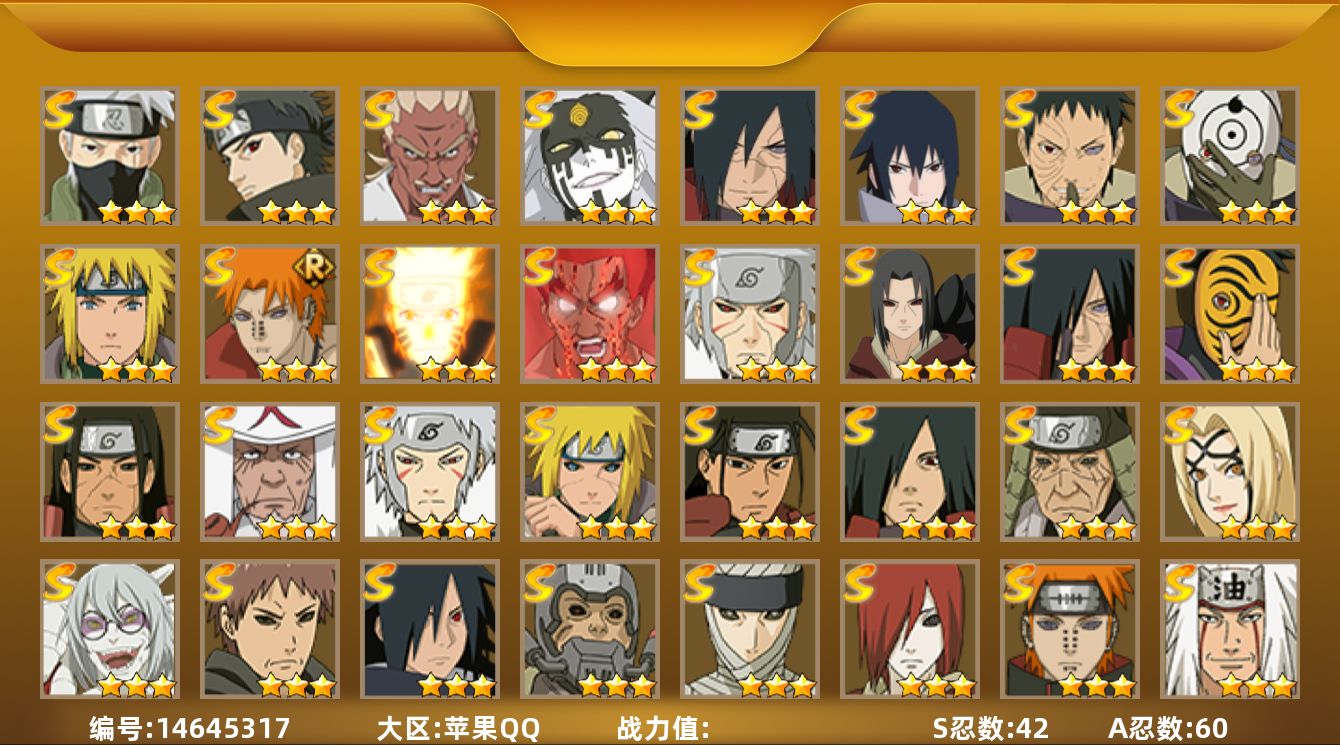This screenshot has height=745, width=1340.
Task: Select the white ripple-pattern mask character
Action: [1229, 156]
